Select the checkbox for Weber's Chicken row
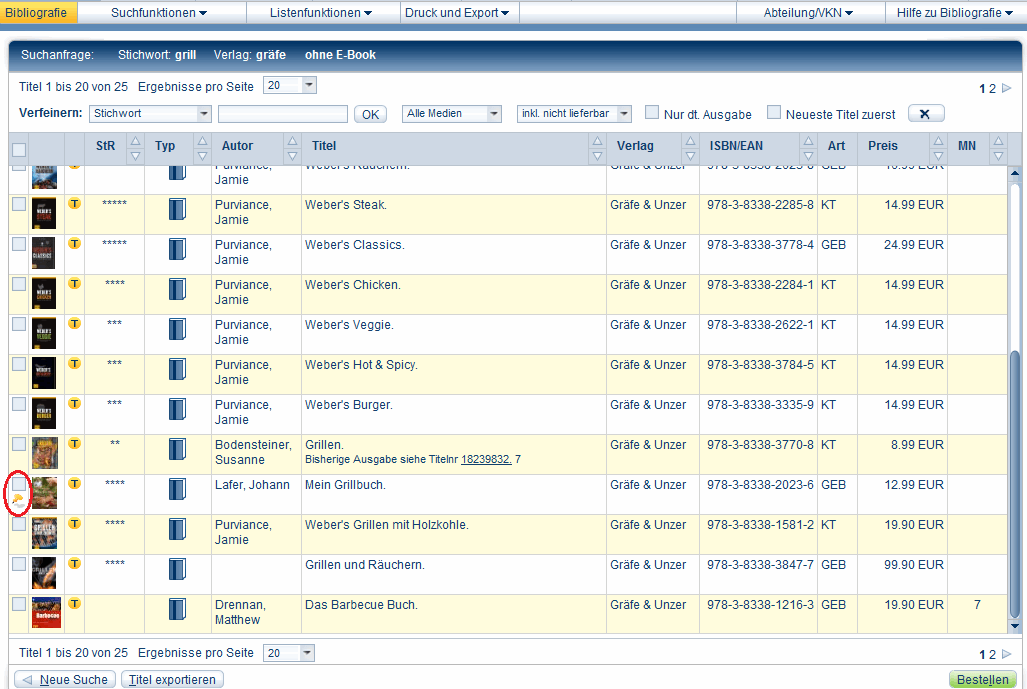Screen dimensions: 1027x689 point(19,284)
